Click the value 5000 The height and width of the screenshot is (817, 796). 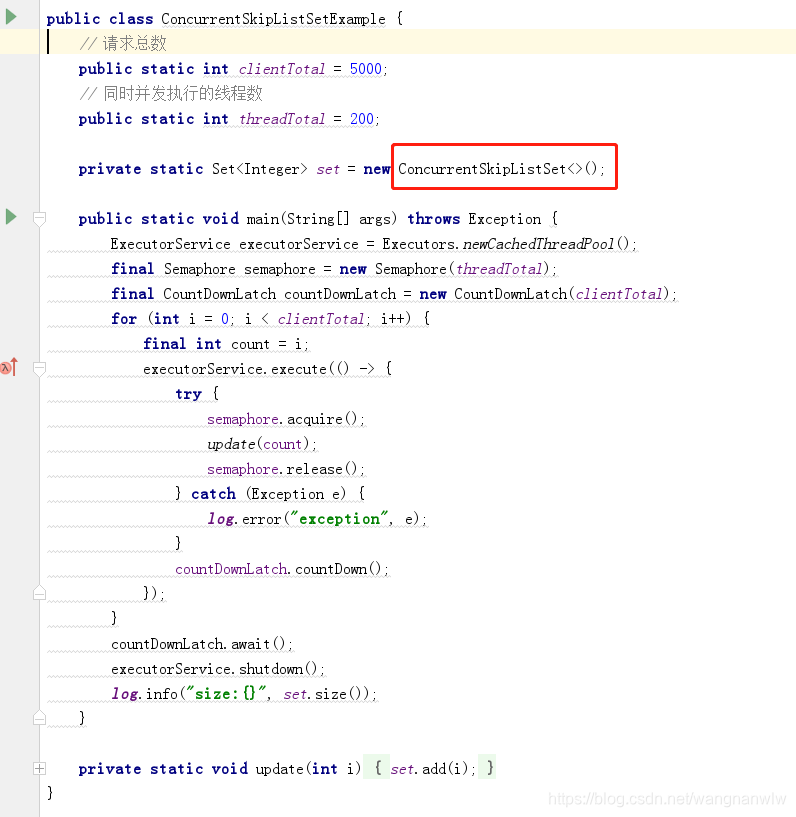point(366,69)
